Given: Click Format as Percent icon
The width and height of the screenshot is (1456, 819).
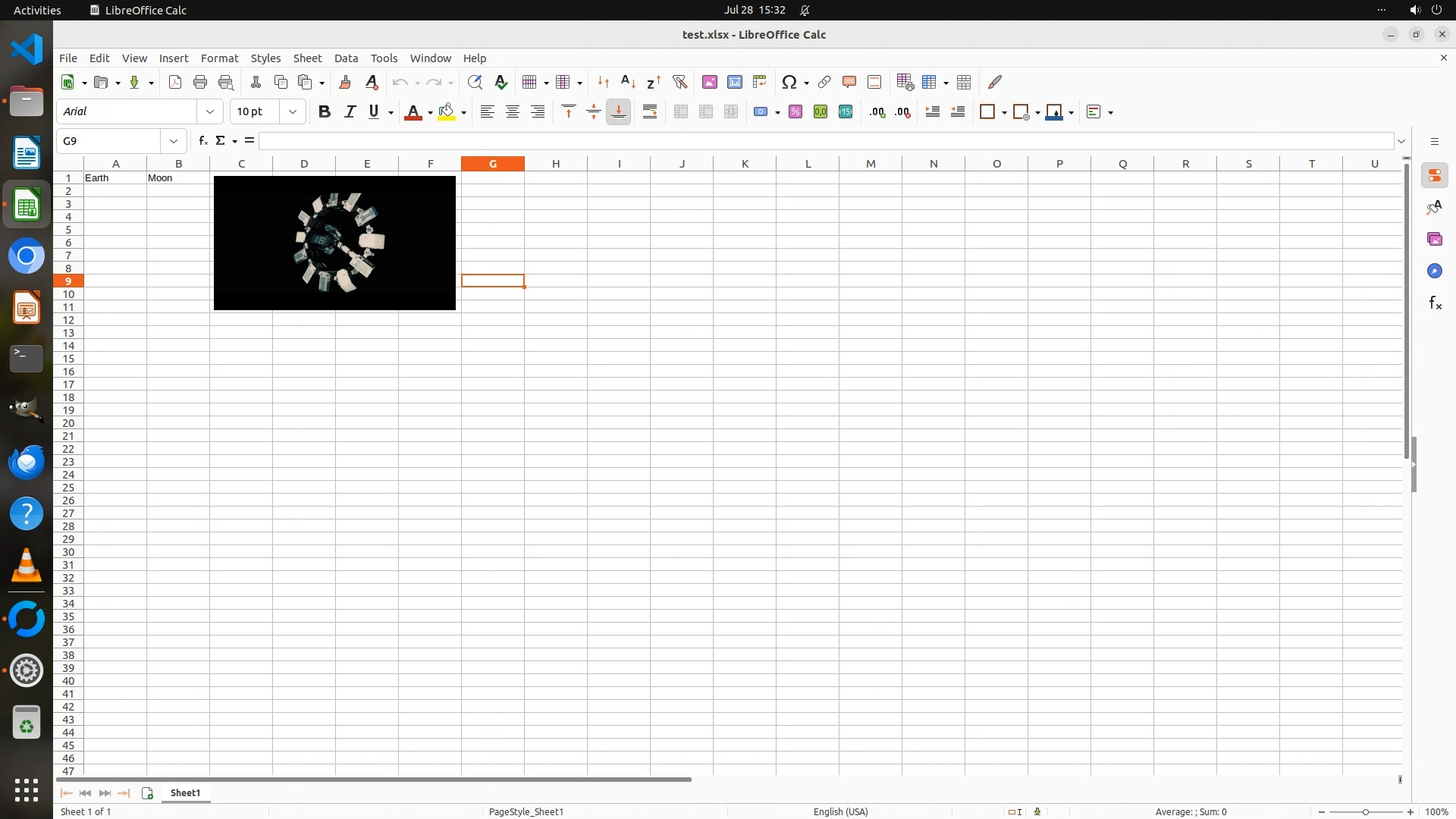Looking at the screenshot, I should click(795, 111).
